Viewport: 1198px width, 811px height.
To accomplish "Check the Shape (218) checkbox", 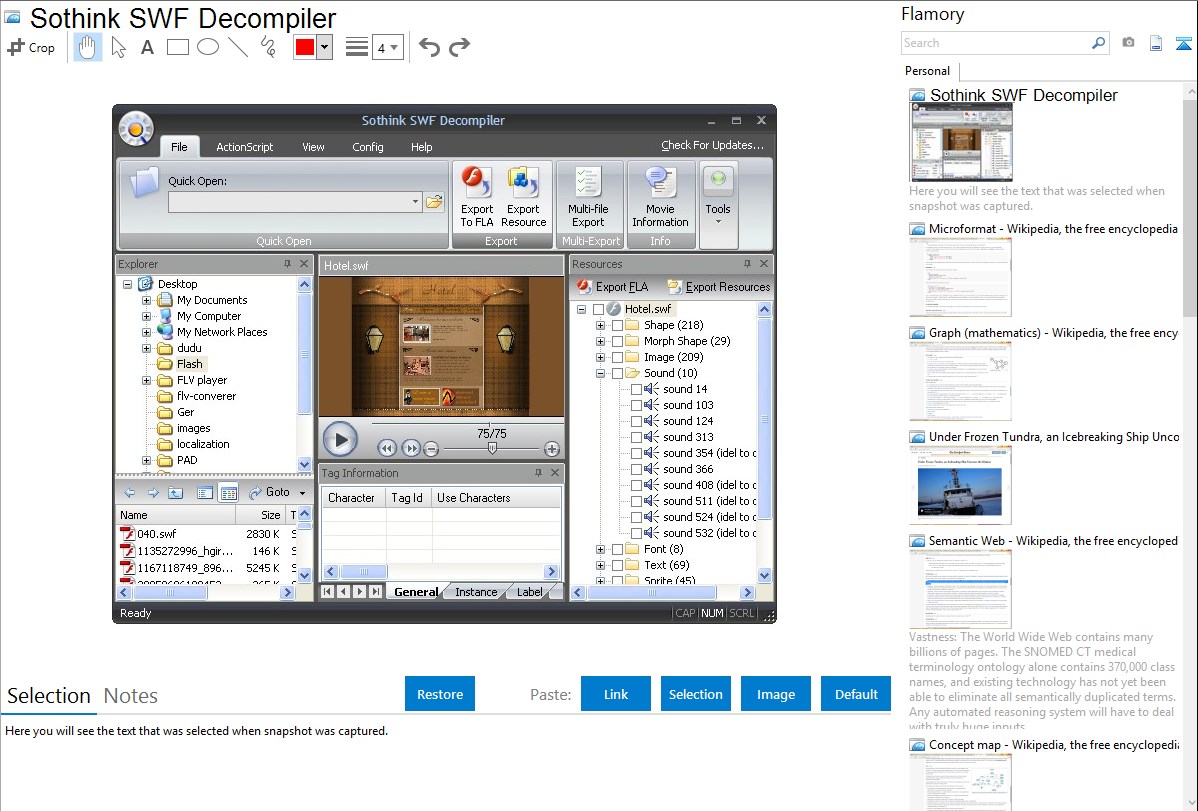I will pos(617,326).
